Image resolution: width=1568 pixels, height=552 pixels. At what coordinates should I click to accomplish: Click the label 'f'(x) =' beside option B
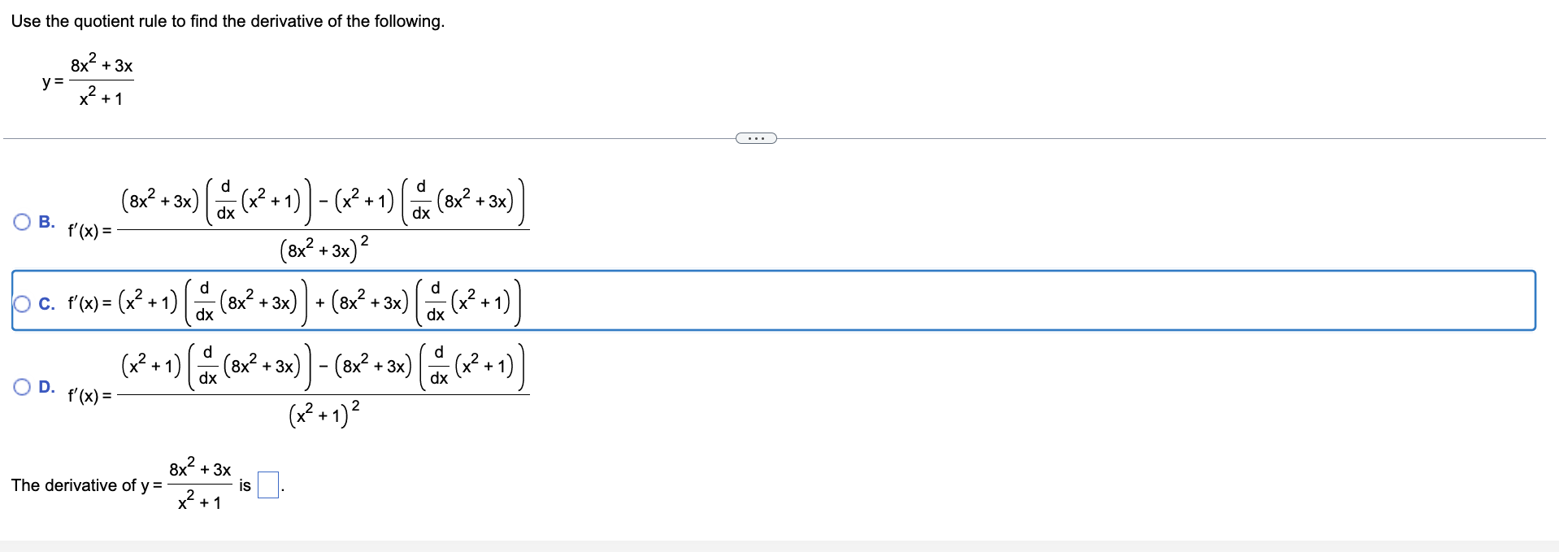pos(88,230)
